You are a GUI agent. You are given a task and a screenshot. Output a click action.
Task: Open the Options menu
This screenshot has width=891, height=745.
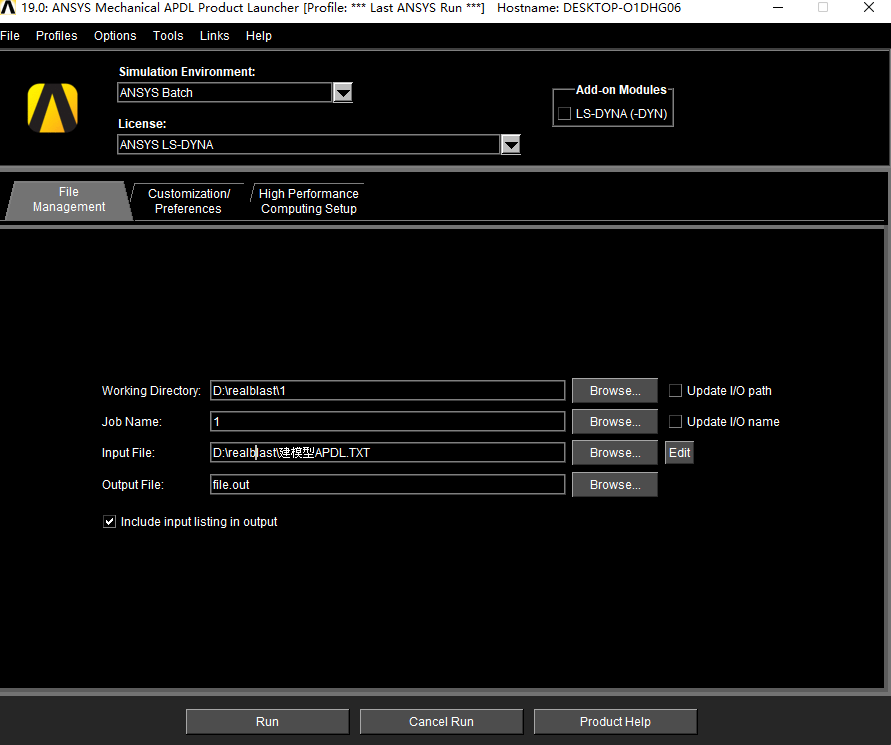pos(115,36)
